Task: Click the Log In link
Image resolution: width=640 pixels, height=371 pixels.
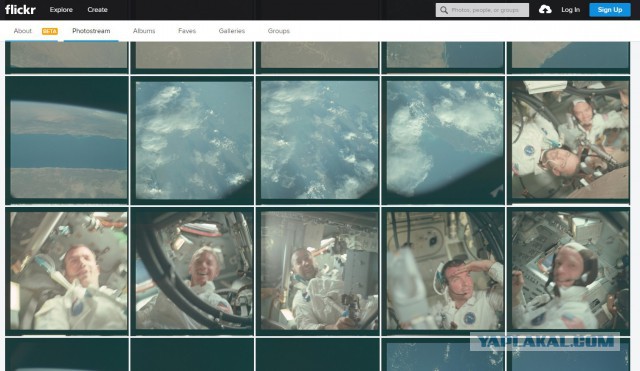Action: tap(570, 10)
